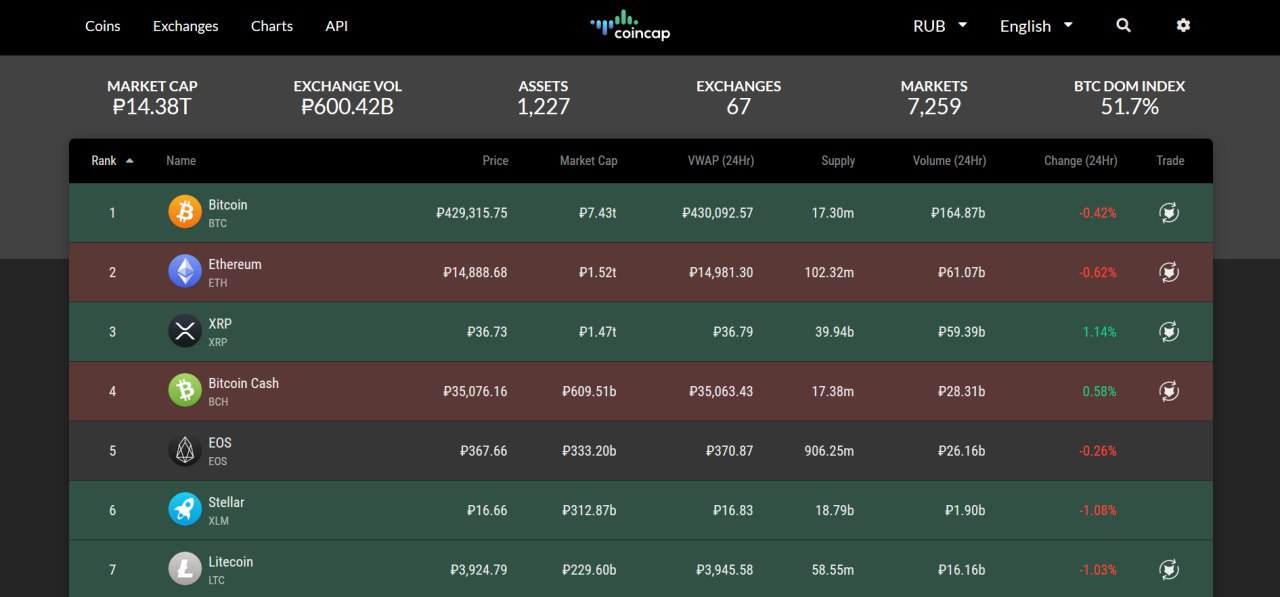Image resolution: width=1280 pixels, height=597 pixels.
Task: Trade Litecoin via ShapeShift icon
Action: [x=1169, y=569]
